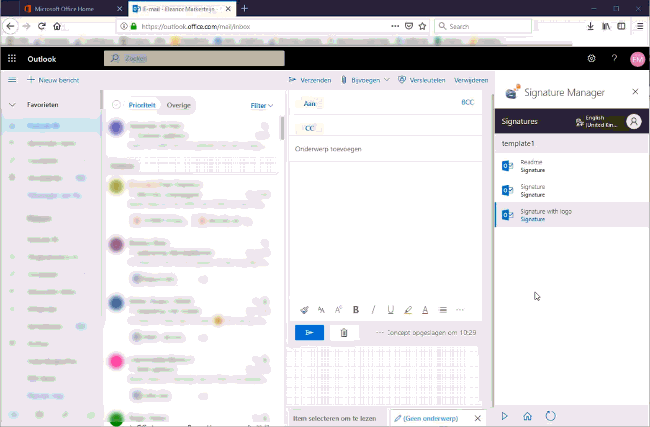Screen dimensions: 650x427
Task: Open the English (United Kingdom) language selector
Action: point(597,121)
